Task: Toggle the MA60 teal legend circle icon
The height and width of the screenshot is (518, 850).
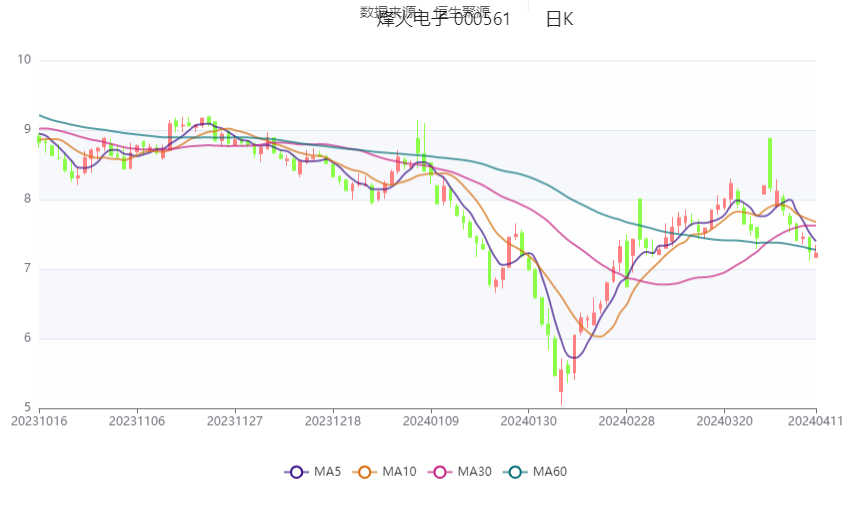Action: click(x=516, y=471)
